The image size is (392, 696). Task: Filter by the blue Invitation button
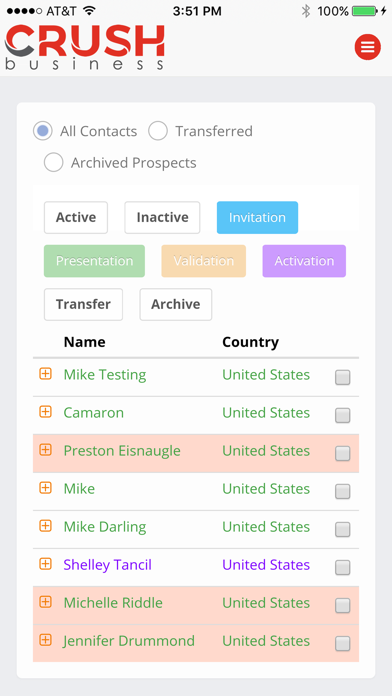pos(257,218)
